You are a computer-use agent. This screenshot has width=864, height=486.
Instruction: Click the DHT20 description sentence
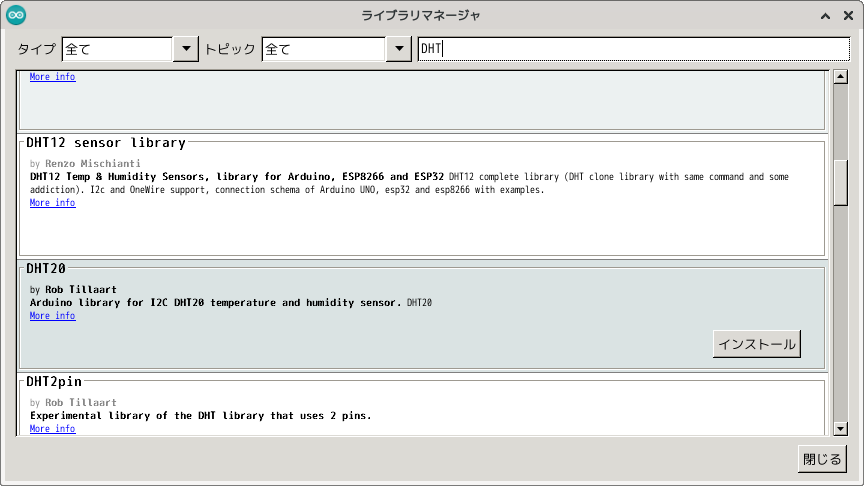(x=215, y=303)
